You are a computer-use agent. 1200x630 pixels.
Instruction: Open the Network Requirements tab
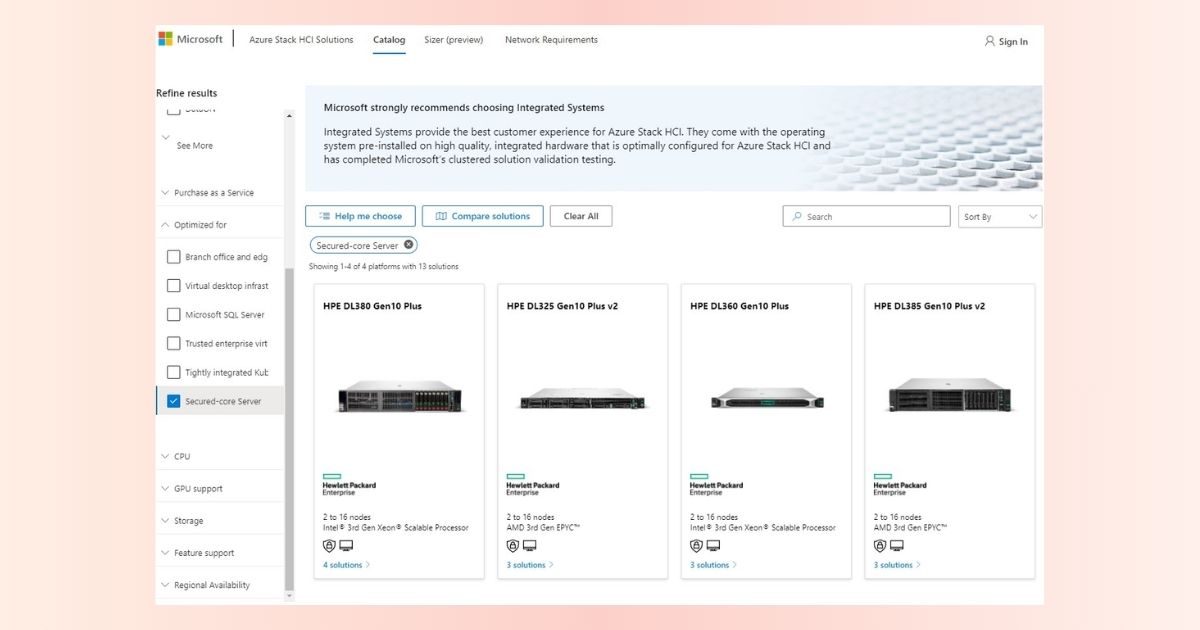pos(551,40)
